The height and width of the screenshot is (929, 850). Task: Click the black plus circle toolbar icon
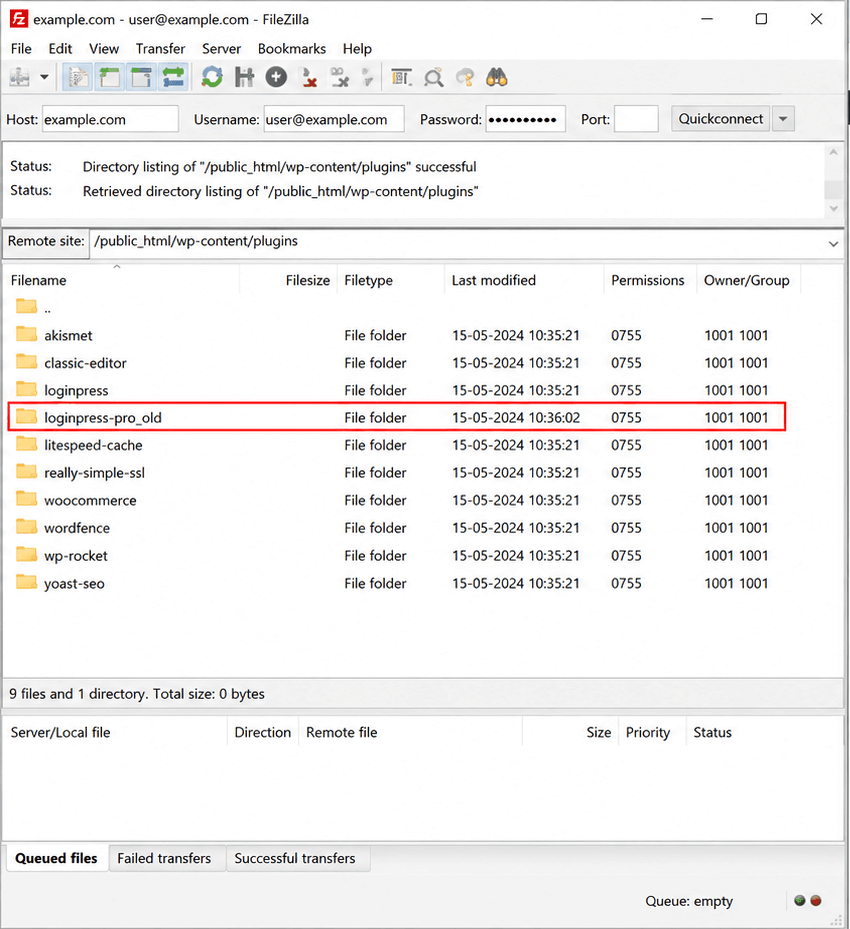pyautogui.click(x=276, y=77)
